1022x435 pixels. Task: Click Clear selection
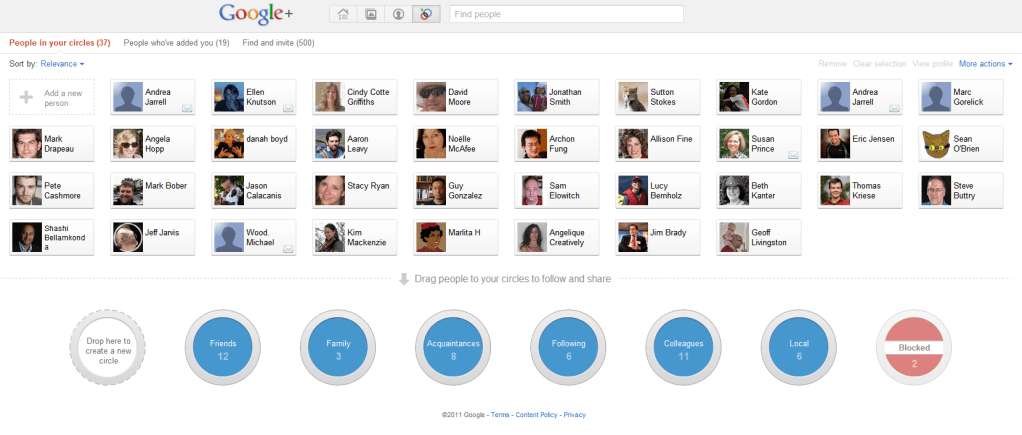[x=879, y=64]
